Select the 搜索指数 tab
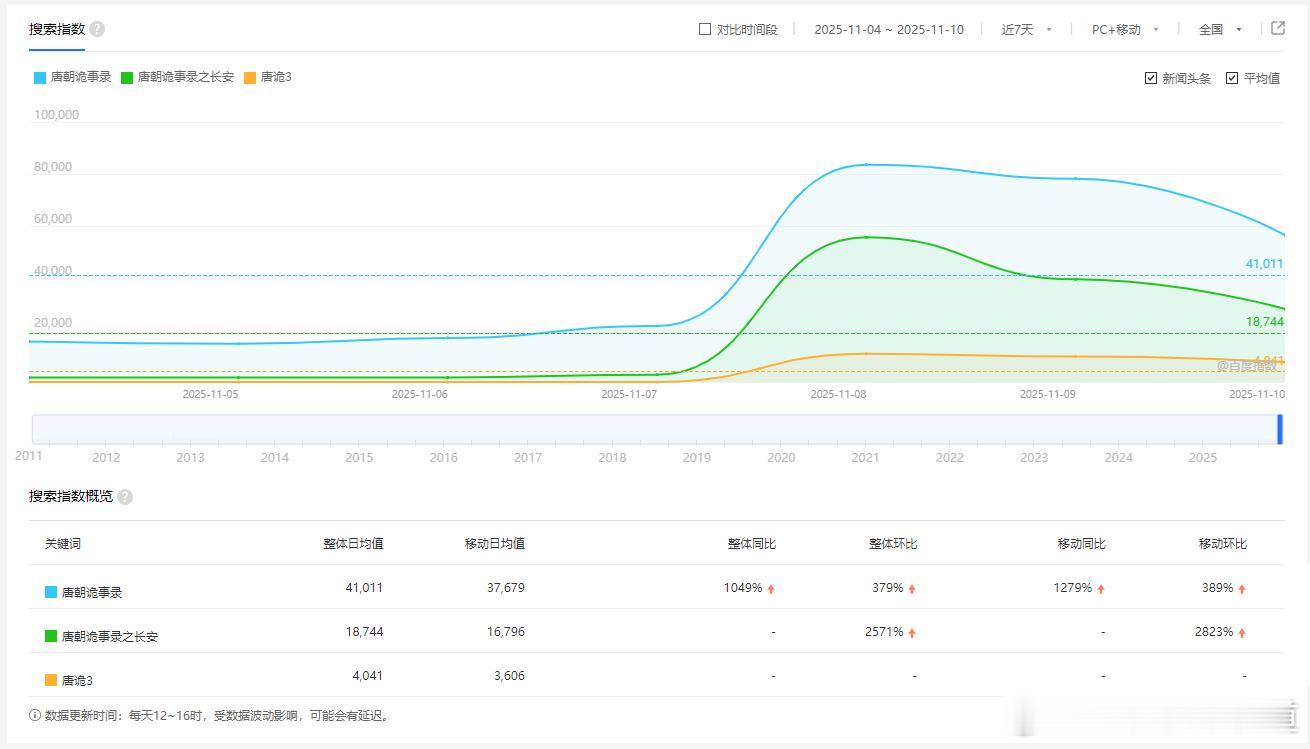Screen dimensions: 1310x749 (x=57, y=29)
